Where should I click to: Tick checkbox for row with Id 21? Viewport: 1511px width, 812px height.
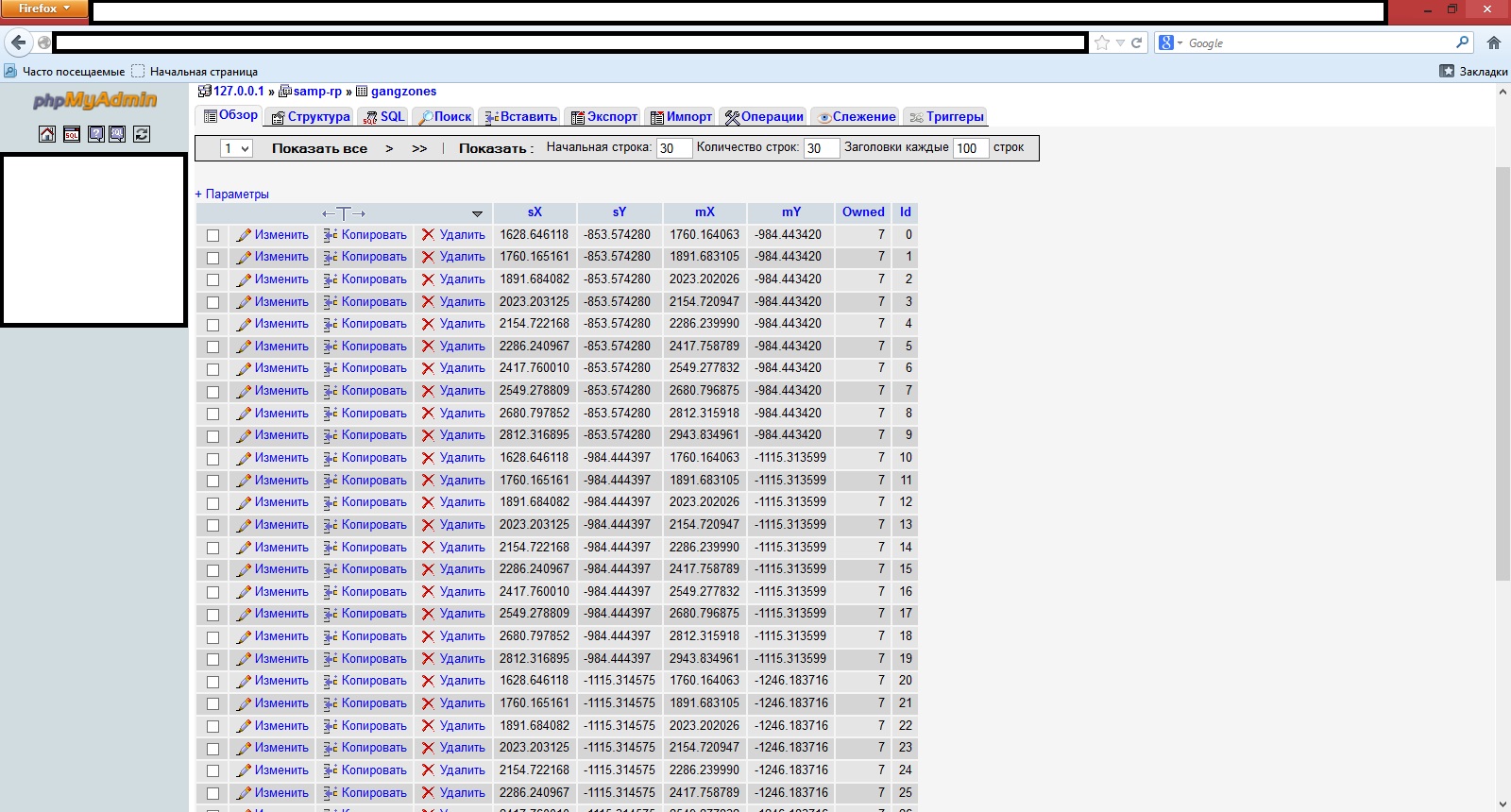click(212, 704)
